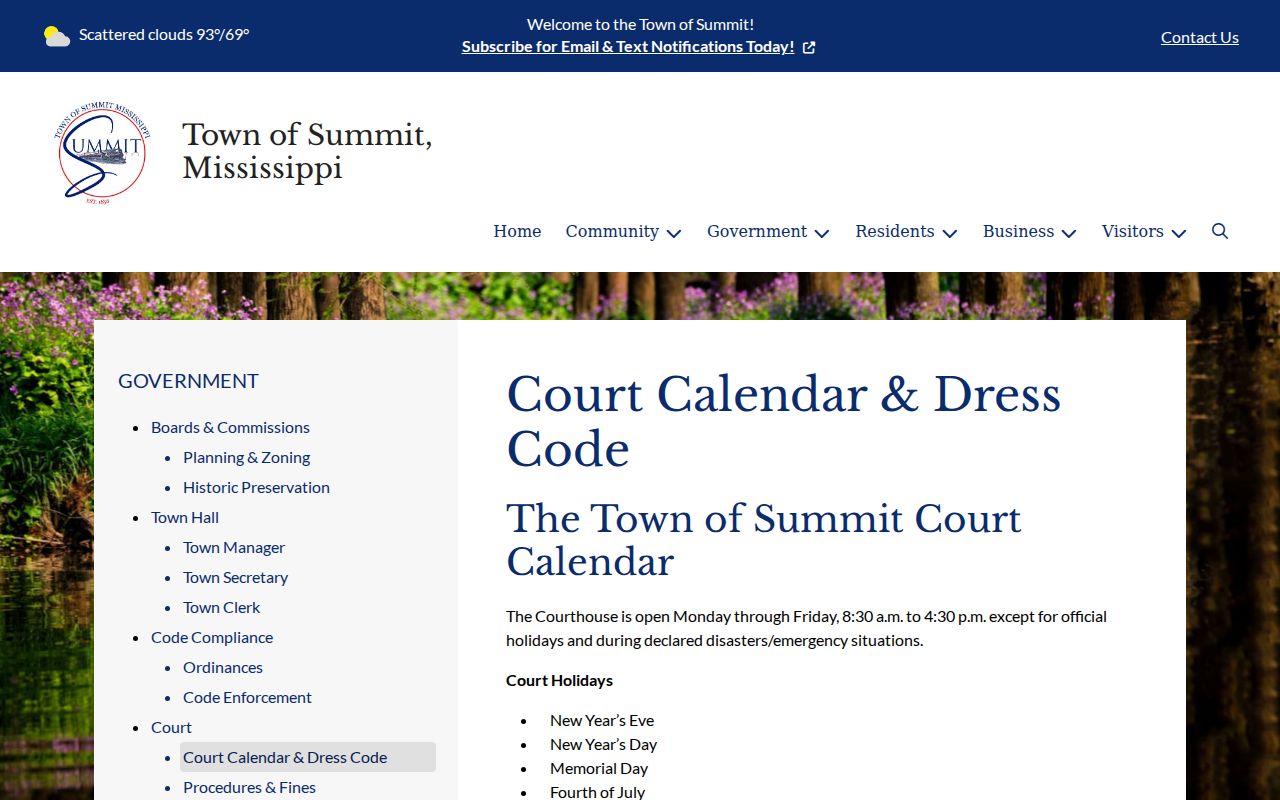
Task: Click the Court Holidays subheading
Action: click(559, 680)
